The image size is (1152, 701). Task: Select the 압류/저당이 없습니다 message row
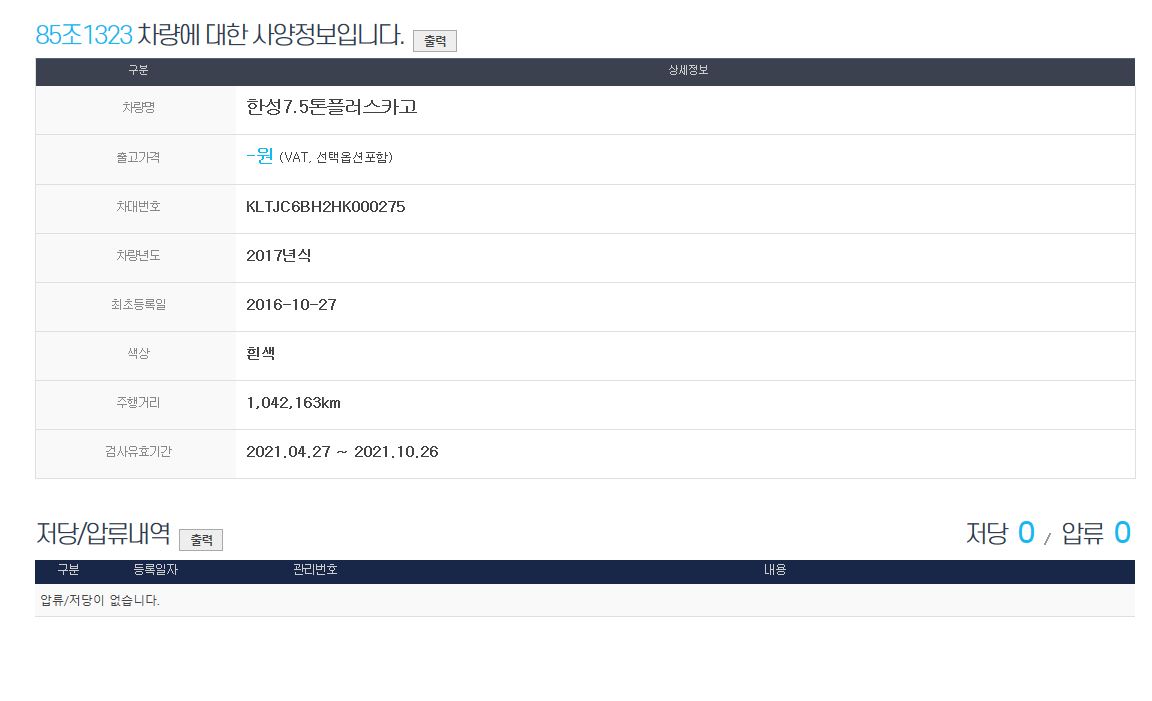pos(100,601)
